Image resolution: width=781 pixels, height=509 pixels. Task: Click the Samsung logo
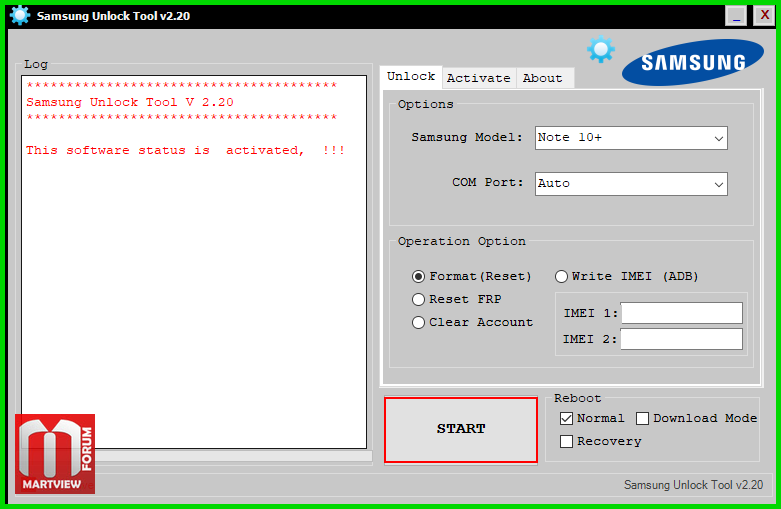pyautogui.click(x=692, y=62)
